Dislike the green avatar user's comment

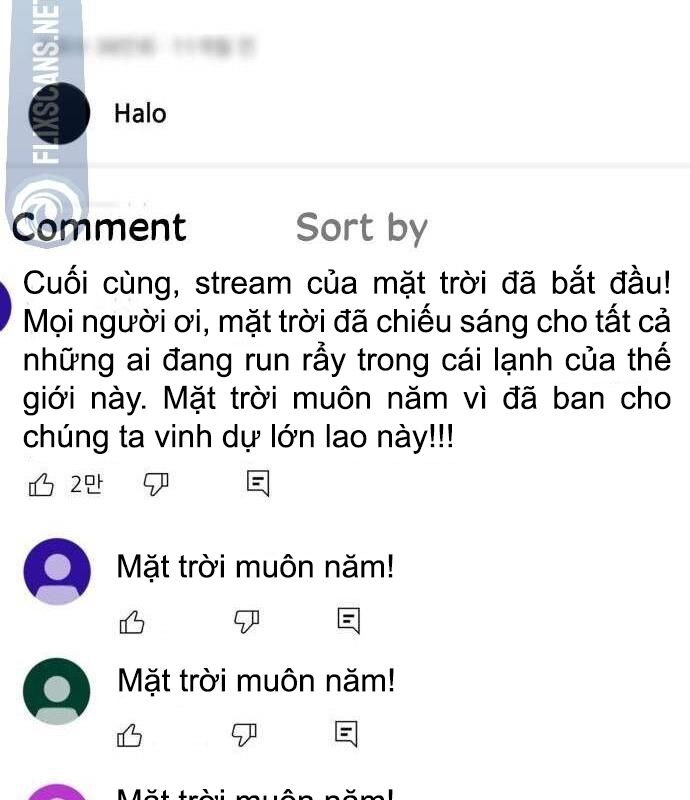point(244,735)
